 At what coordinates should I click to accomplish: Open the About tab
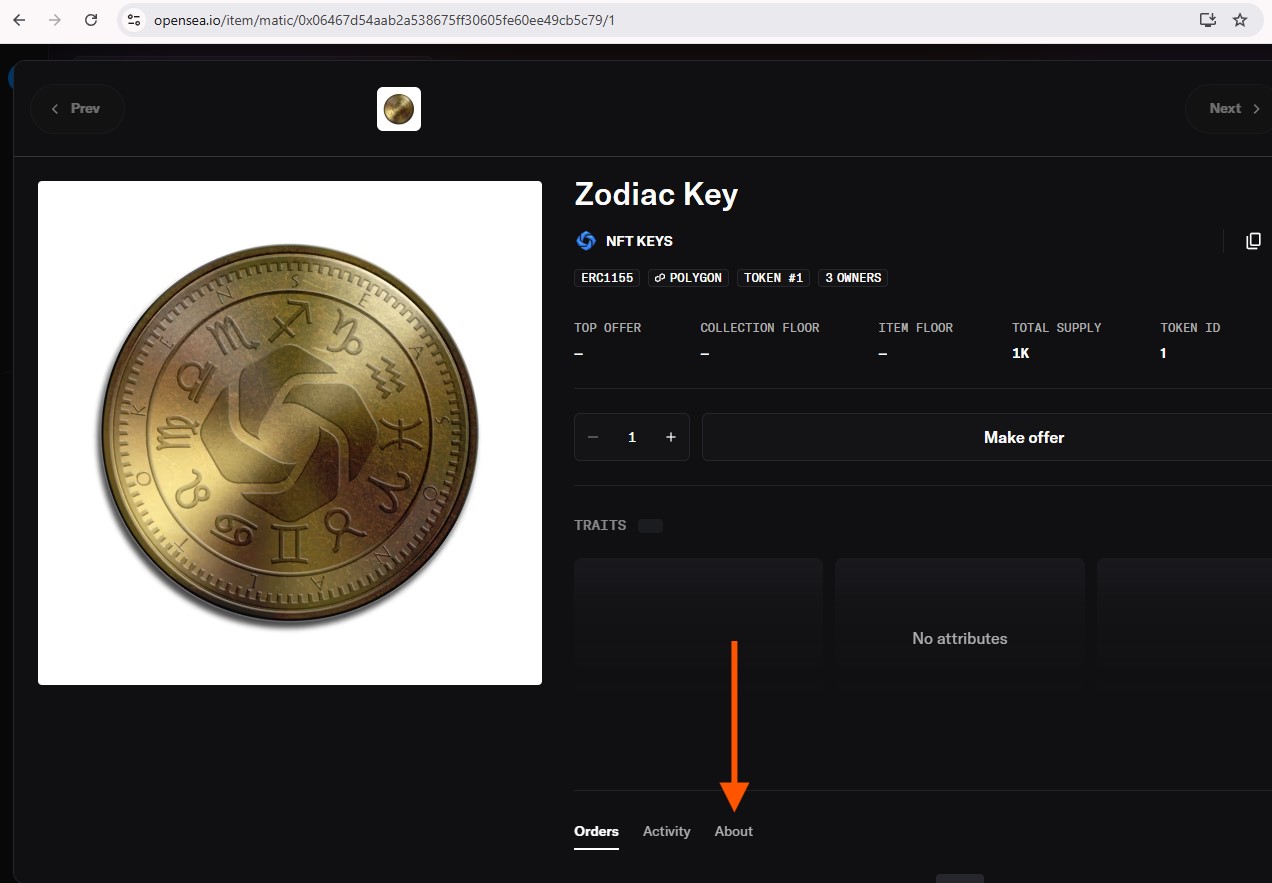tap(733, 832)
